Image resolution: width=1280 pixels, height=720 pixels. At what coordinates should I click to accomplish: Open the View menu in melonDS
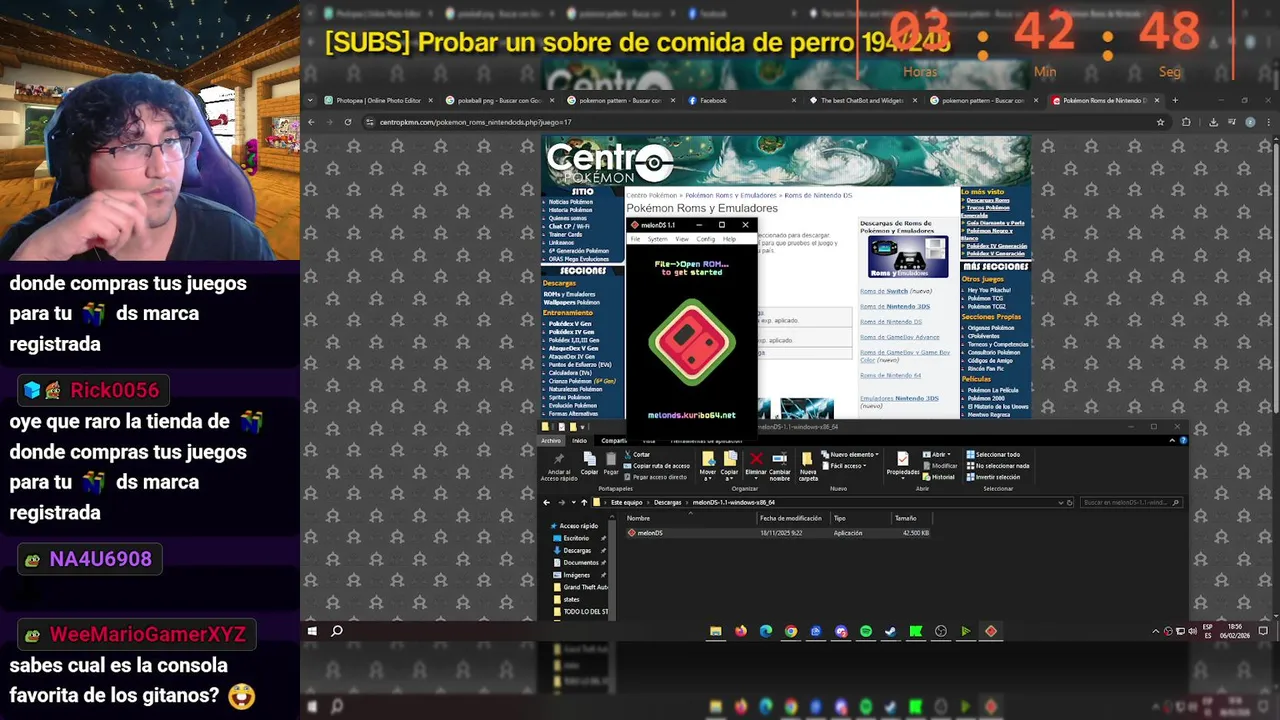[x=682, y=239]
